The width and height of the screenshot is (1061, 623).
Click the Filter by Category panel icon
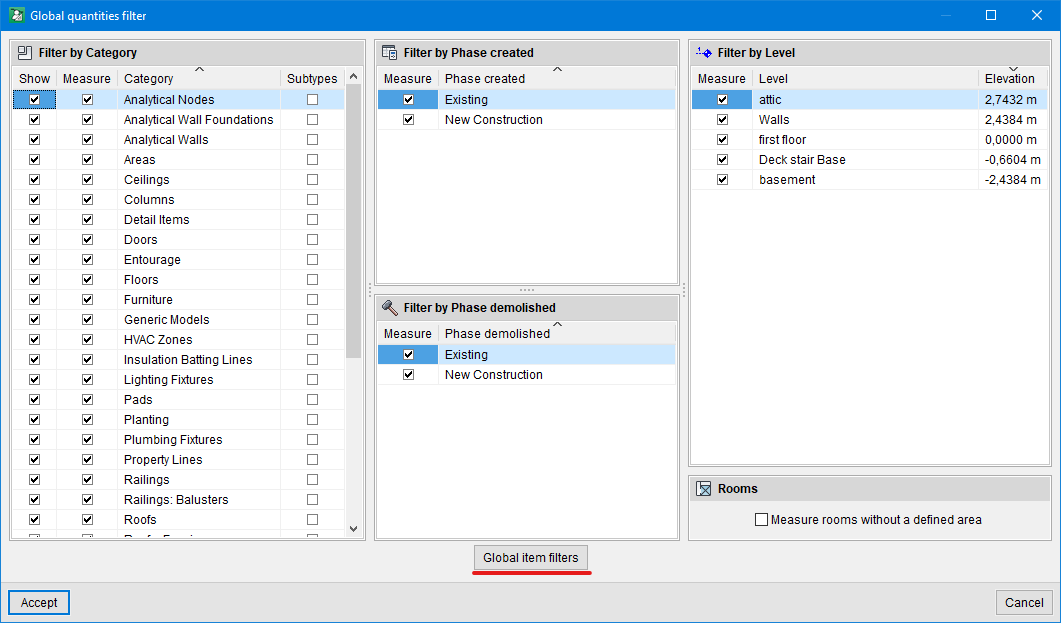(x=25, y=53)
